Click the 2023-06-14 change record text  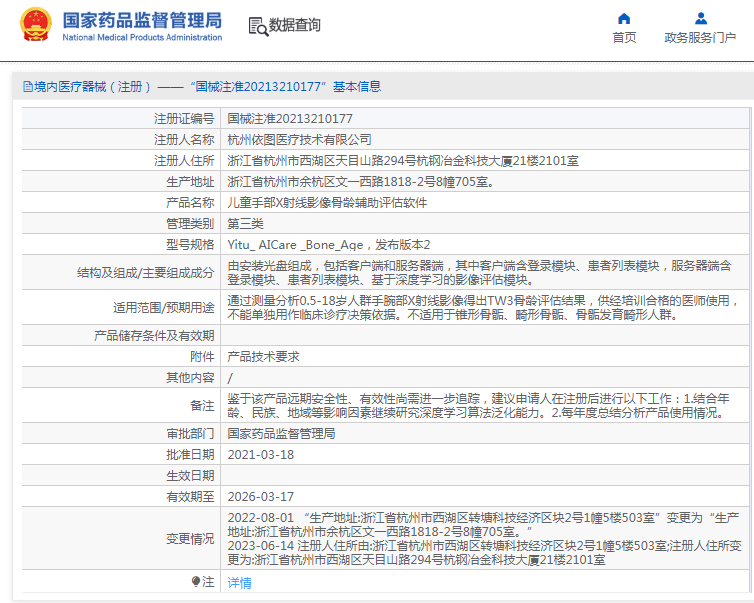pyautogui.click(x=484, y=553)
